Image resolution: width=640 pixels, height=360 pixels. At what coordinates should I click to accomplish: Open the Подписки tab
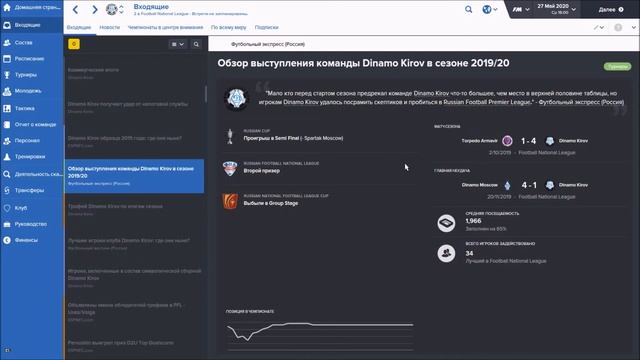pyautogui.click(x=267, y=27)
